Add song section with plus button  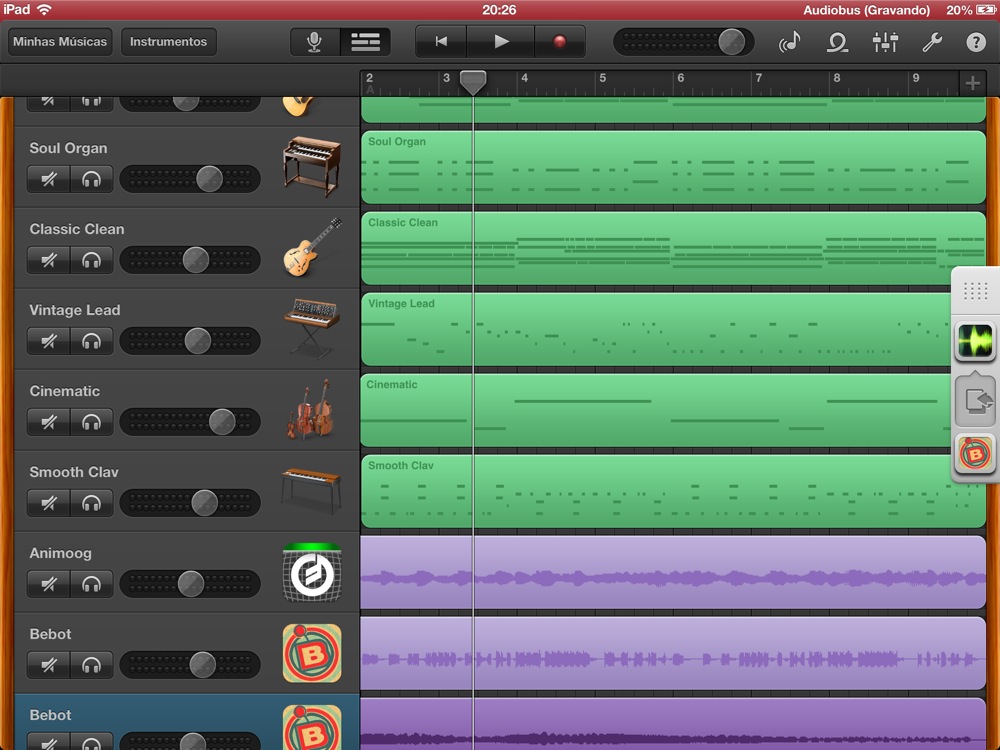coord(973,83)
